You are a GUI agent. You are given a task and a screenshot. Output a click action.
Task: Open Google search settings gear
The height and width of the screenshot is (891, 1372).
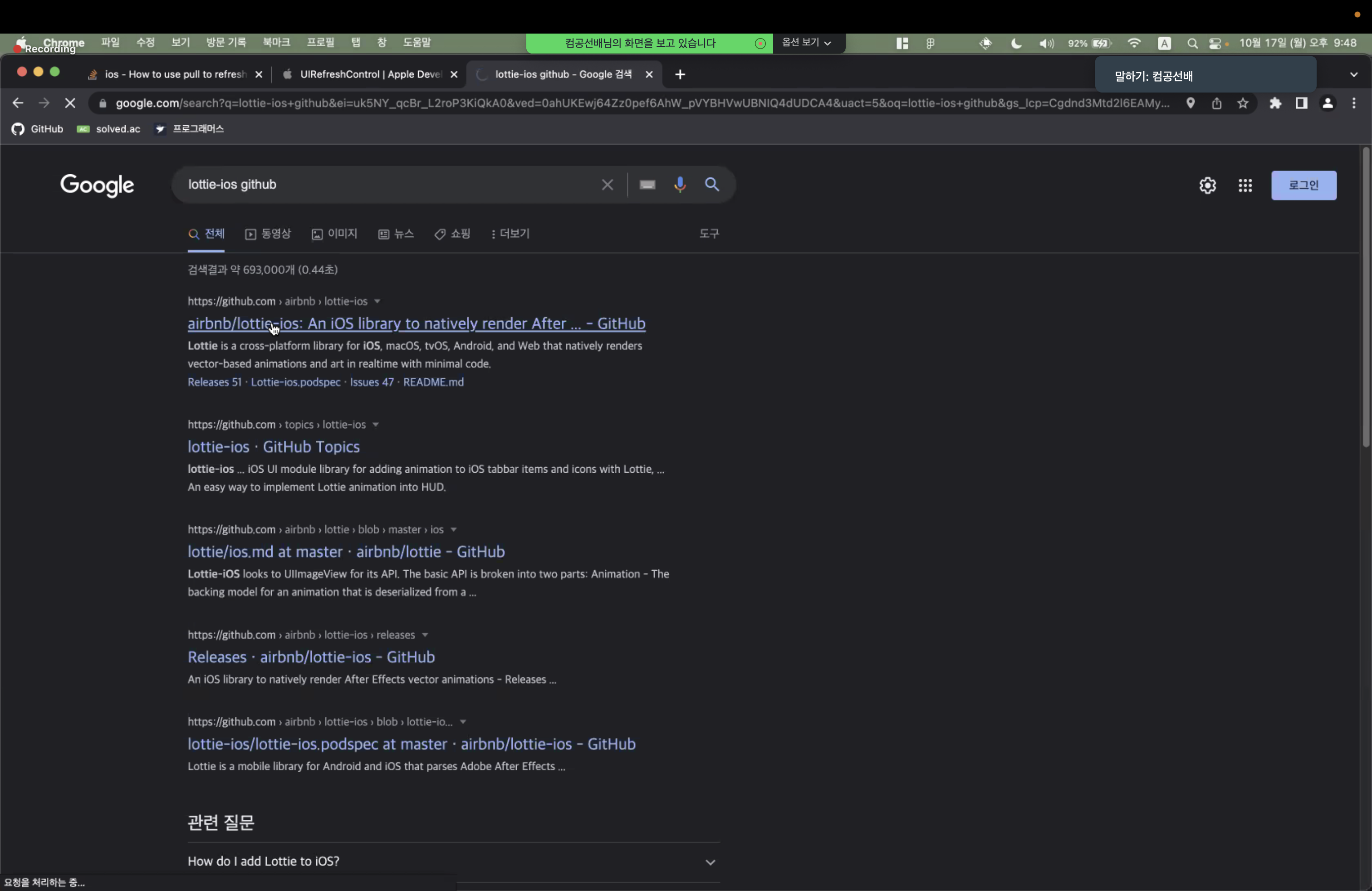point(1208,185)
